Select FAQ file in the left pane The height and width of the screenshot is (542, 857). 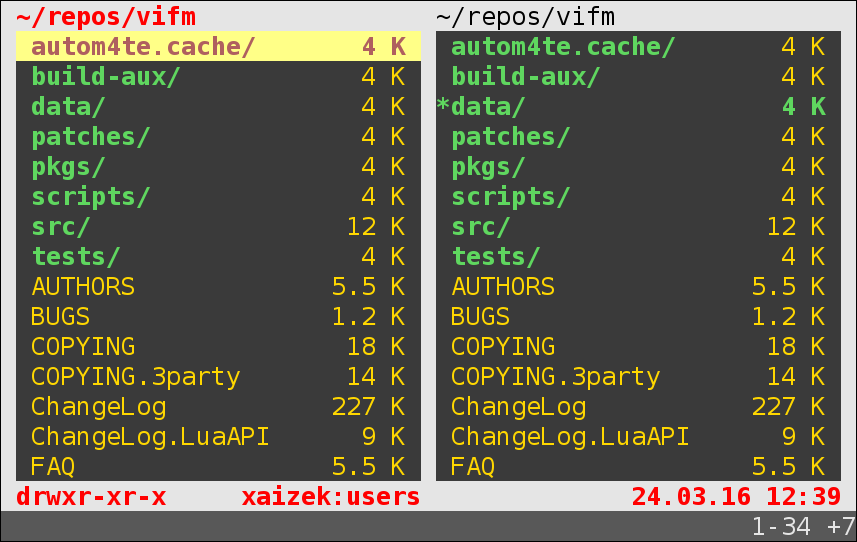218,467
